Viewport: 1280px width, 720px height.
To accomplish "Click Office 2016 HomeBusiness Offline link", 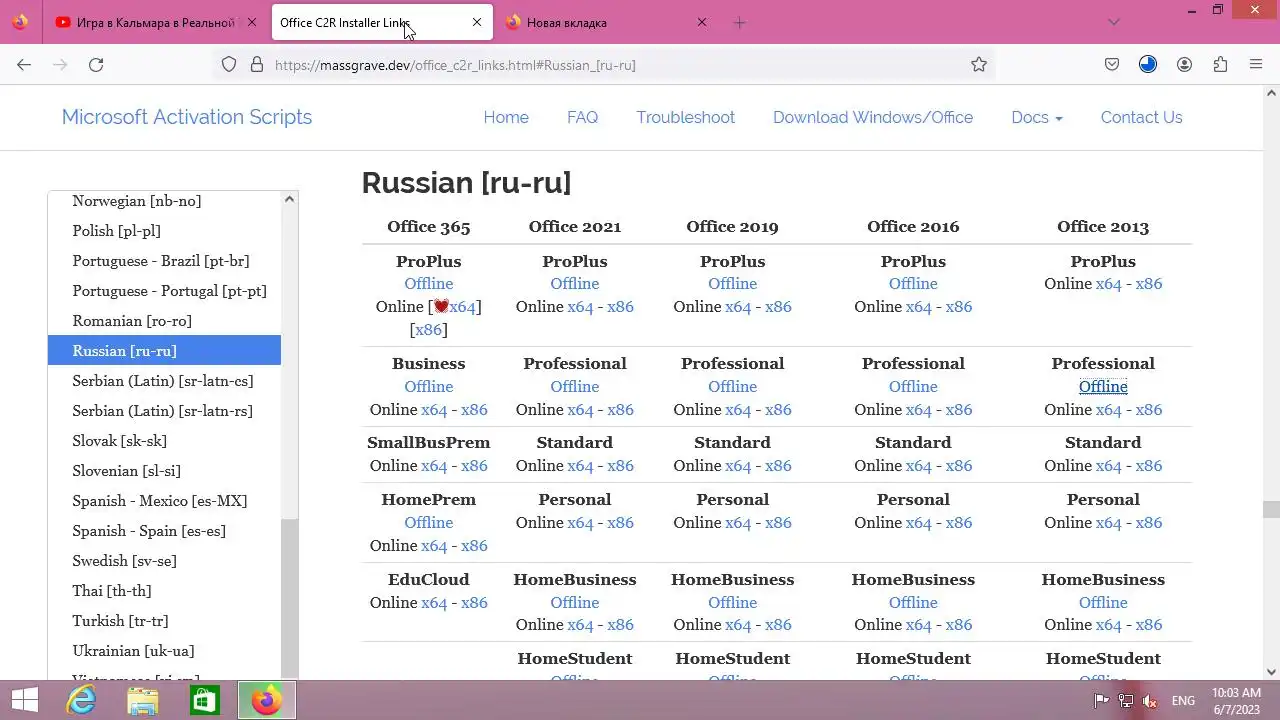I will point(913,603).
